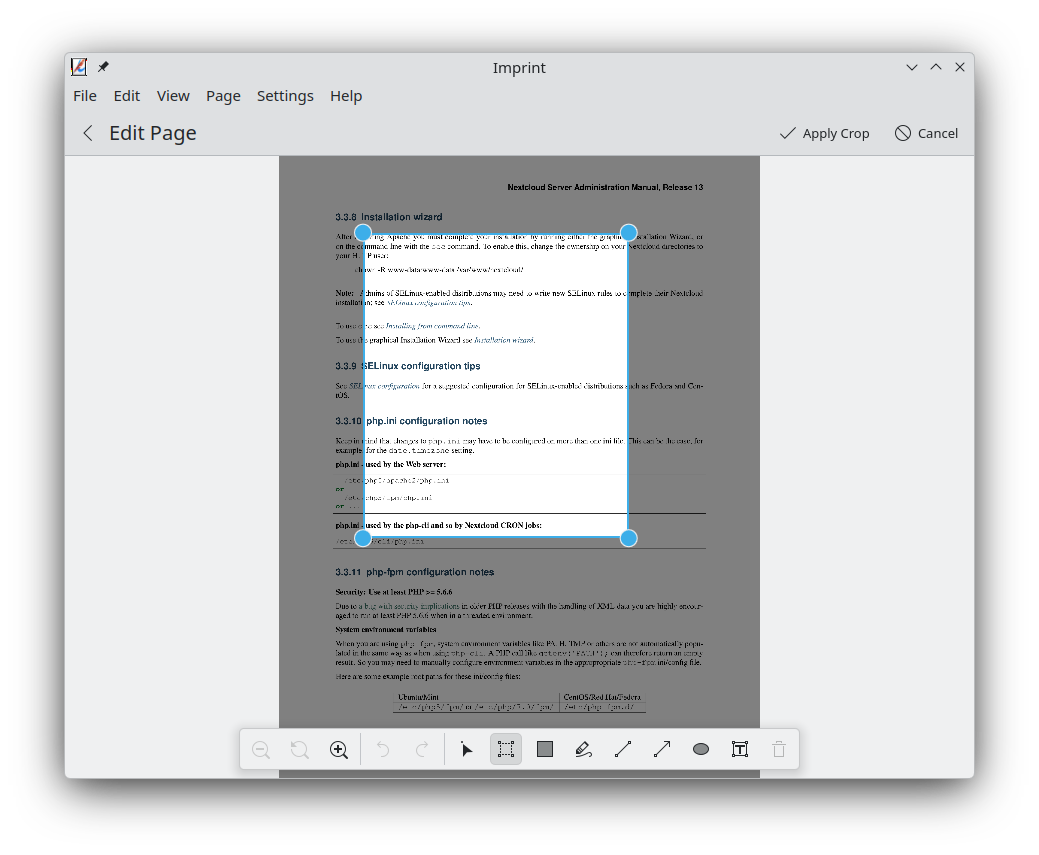Minimize the Imprint window
The width and height of the screenshot is (1039, 855).
pos(912,67)
